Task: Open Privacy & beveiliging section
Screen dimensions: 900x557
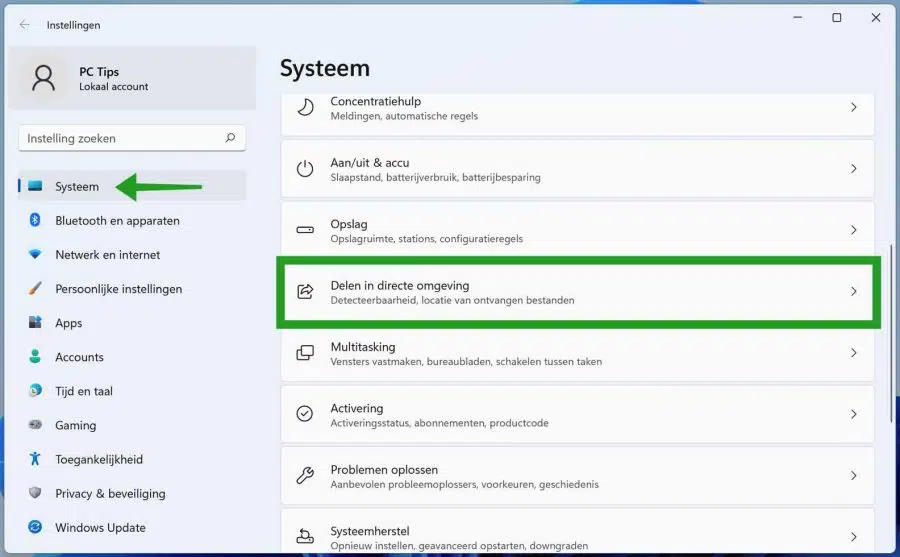Action: [132, 493]
